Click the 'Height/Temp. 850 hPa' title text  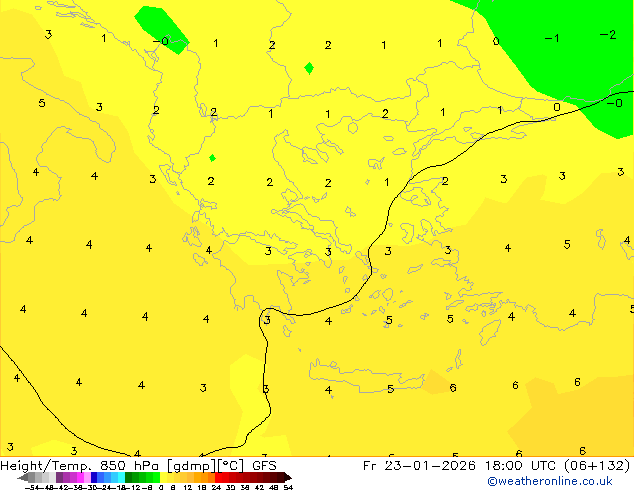coord(79,466)
